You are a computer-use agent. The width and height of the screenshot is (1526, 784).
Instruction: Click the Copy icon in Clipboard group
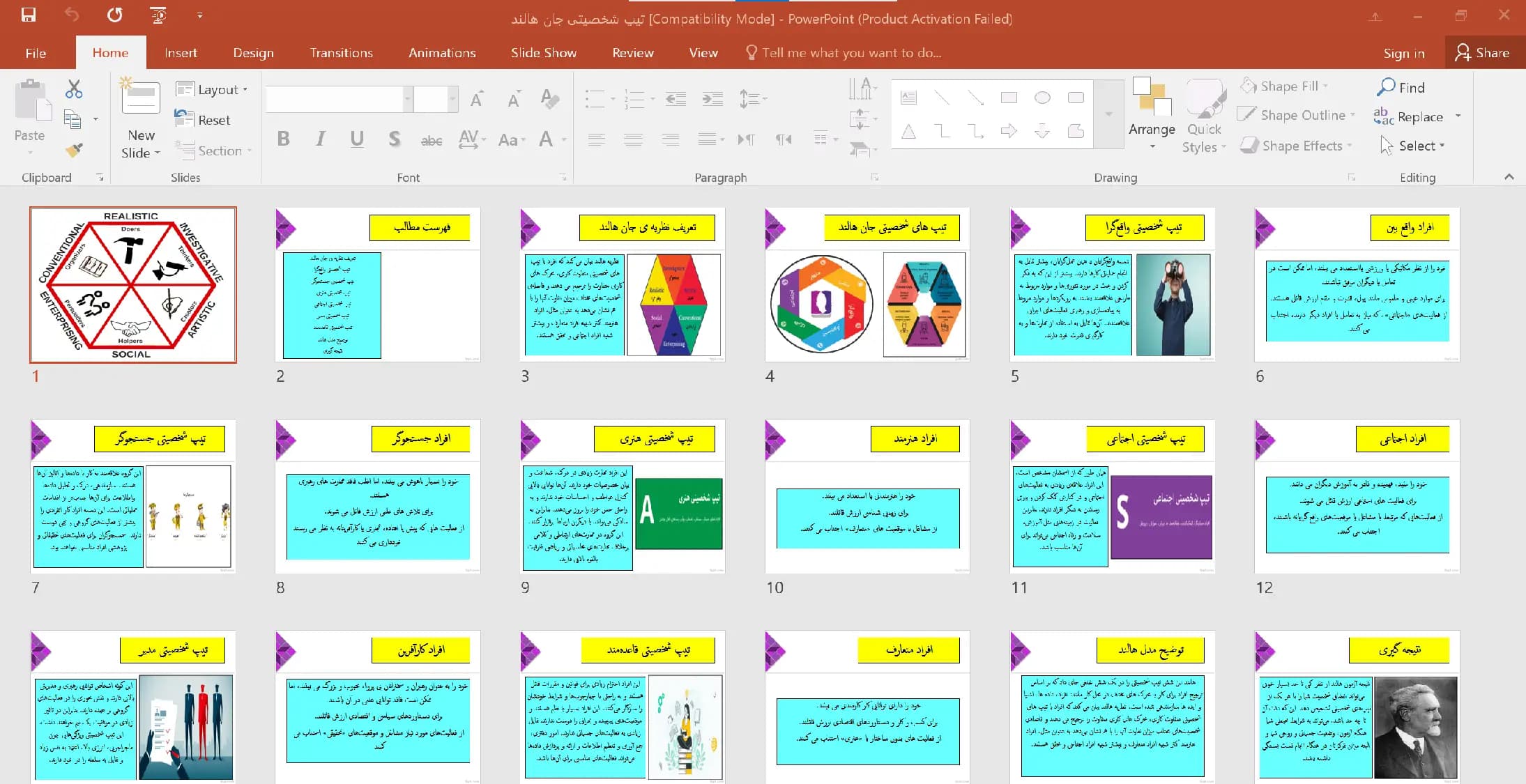click(73, 119)
